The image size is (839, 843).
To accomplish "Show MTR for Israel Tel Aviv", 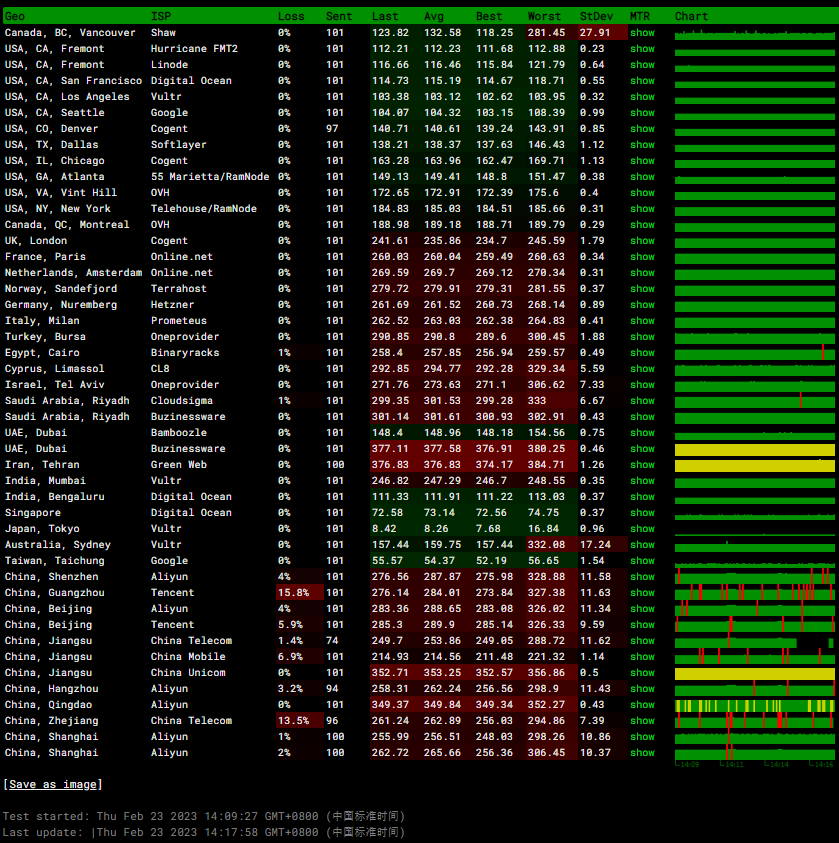I will (x=642, y=385).
